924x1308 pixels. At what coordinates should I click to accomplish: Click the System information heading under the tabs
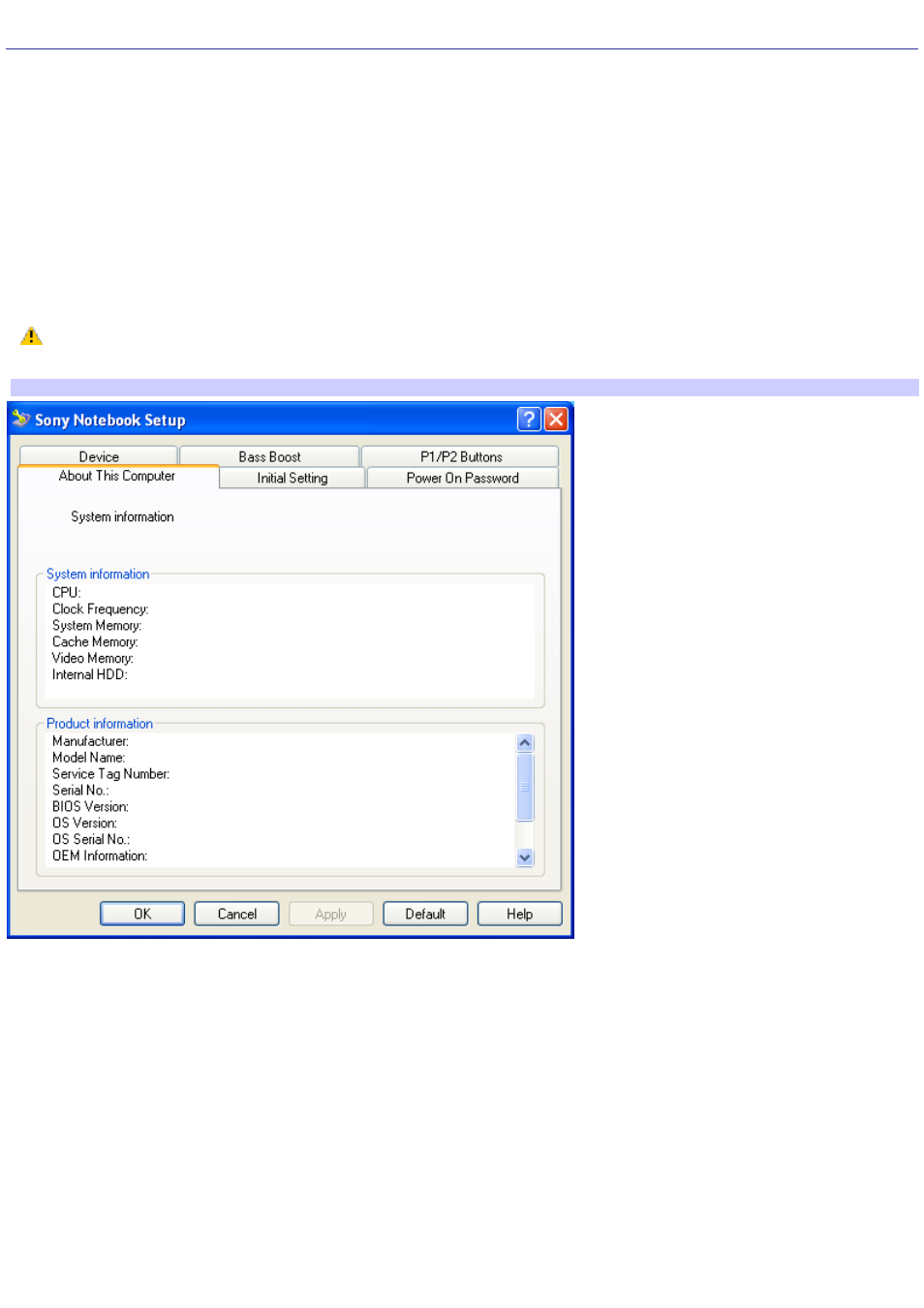[x=122, y=516]
